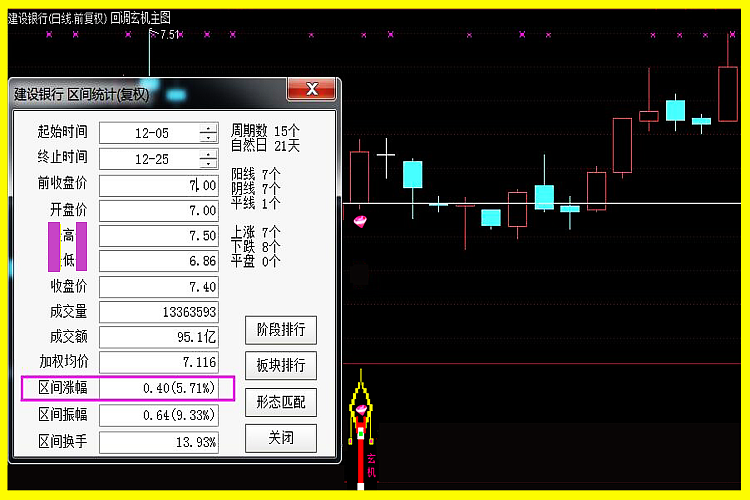The width and height of the screenshot is (750, 500).
Task: Click the 终止时间 date spinner arrows
Action: click(x=208, y=159)
